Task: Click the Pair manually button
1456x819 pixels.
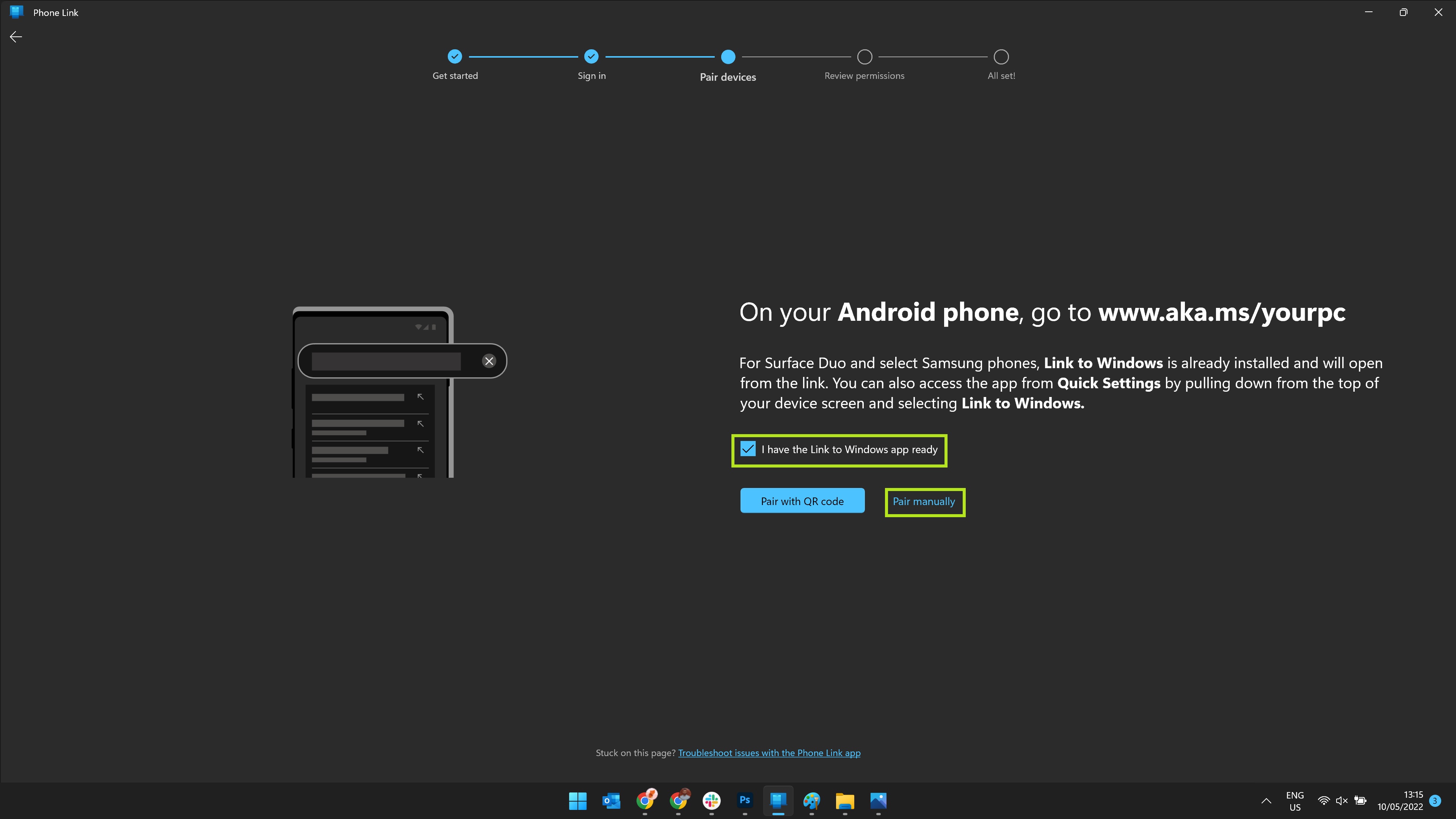Action: [923, 501]
